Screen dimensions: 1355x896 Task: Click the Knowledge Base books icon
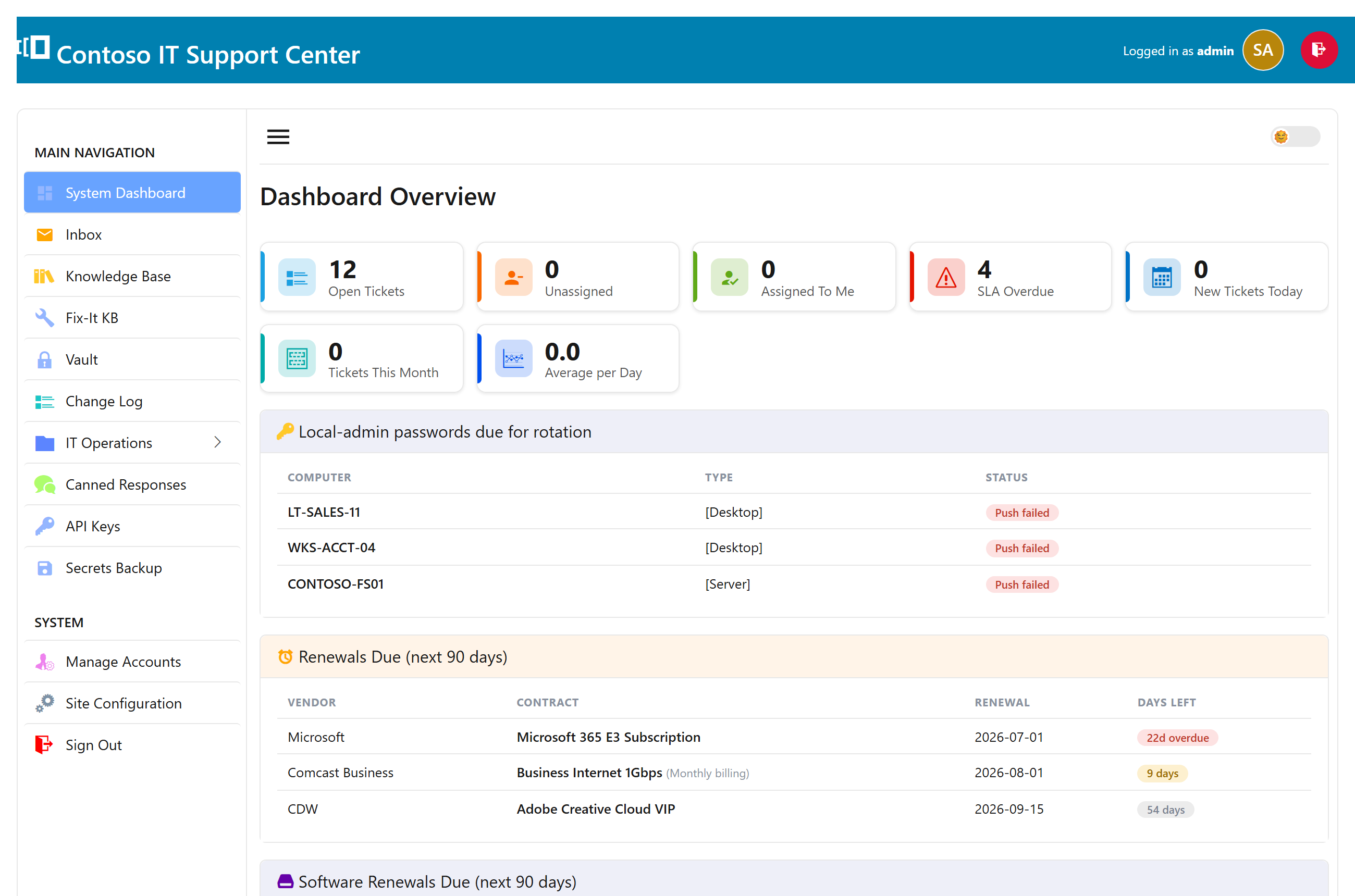point(44,277)
